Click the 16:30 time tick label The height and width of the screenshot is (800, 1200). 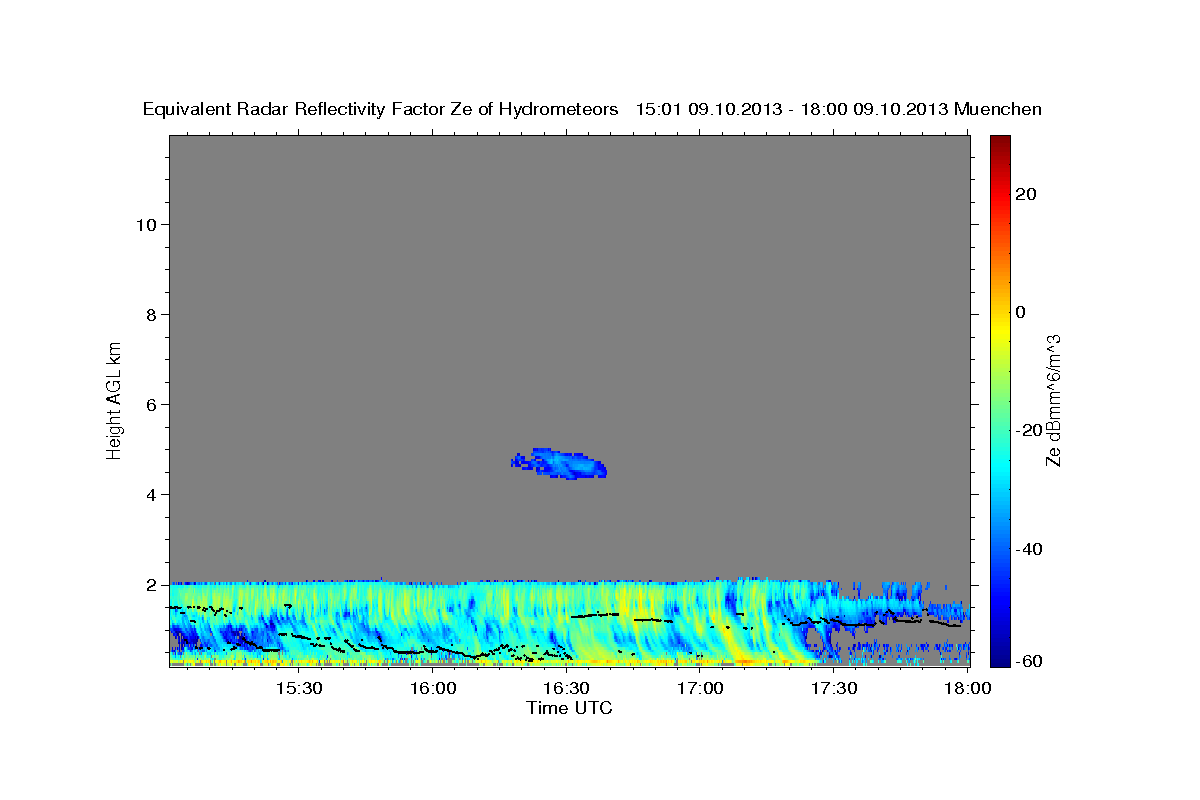567,689
